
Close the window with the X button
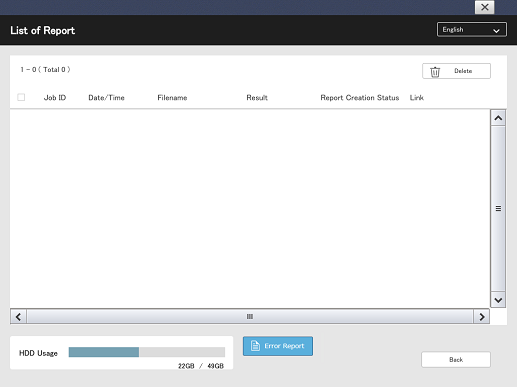485,7
